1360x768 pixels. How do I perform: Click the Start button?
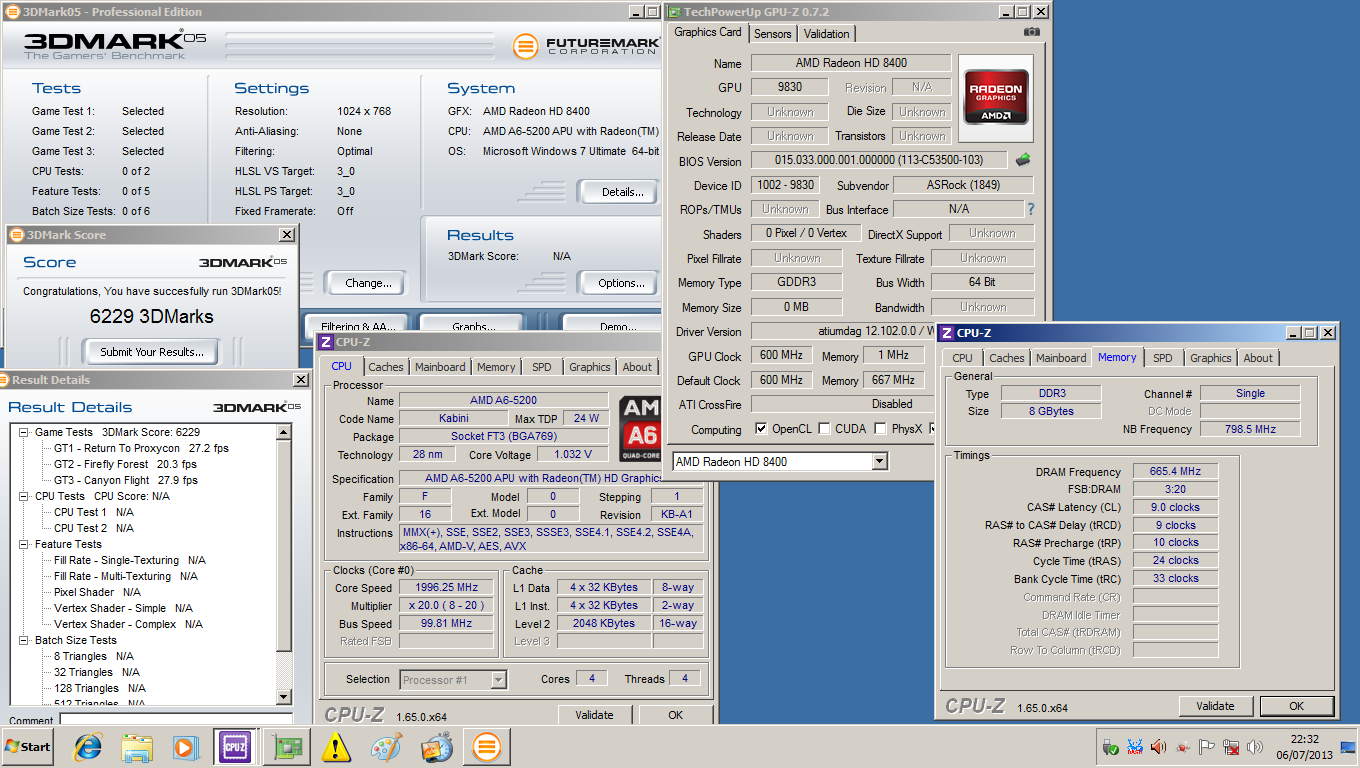click(x=29, y=747)
